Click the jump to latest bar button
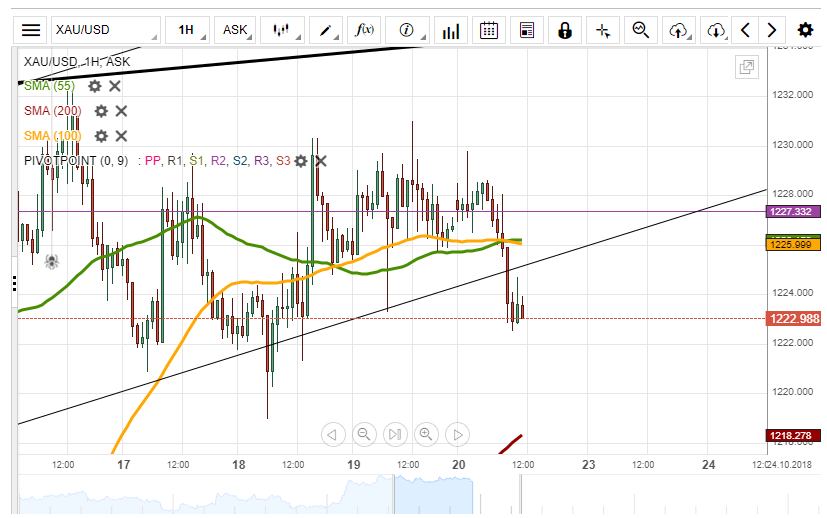Screen dimensions: 827x518 point(395,435)
